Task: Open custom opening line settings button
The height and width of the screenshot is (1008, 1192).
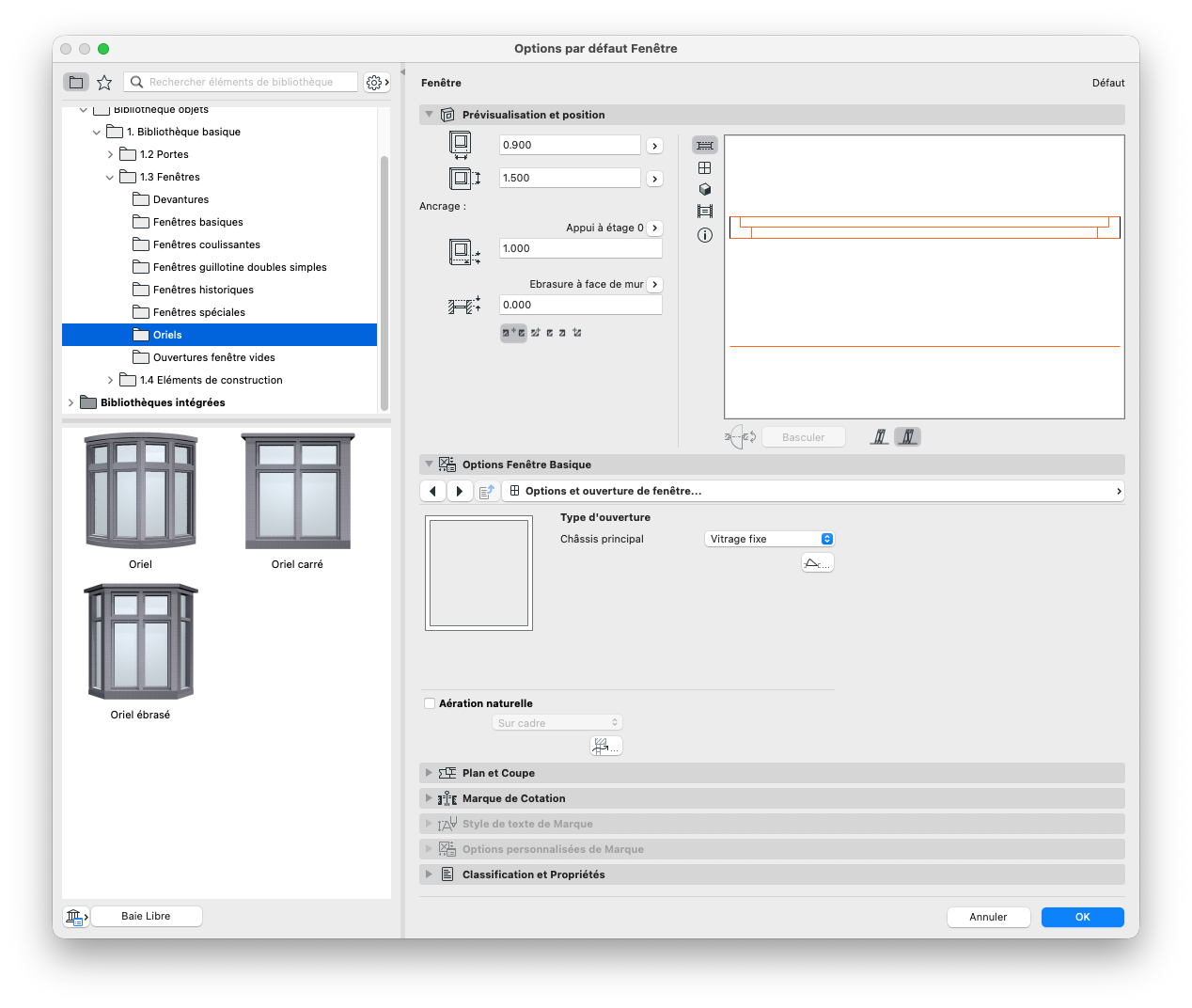Action: pyautogui.click(x=817, y=563)
